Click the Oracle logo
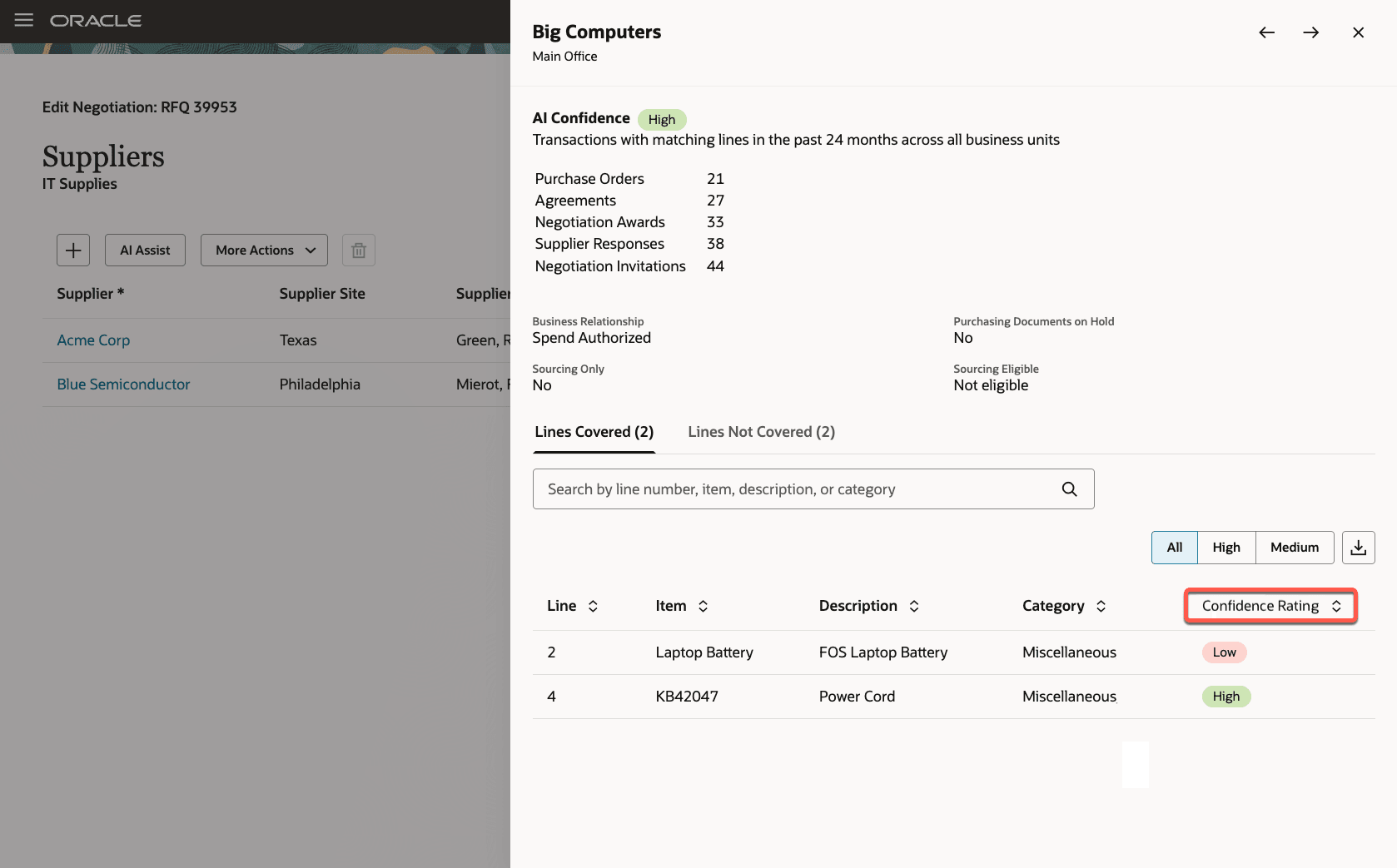 (95, 20)
